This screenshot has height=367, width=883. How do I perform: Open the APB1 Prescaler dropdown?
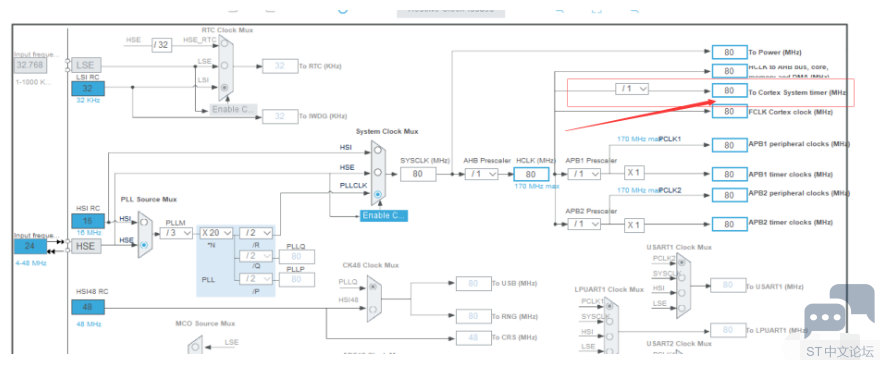[584, 174]
